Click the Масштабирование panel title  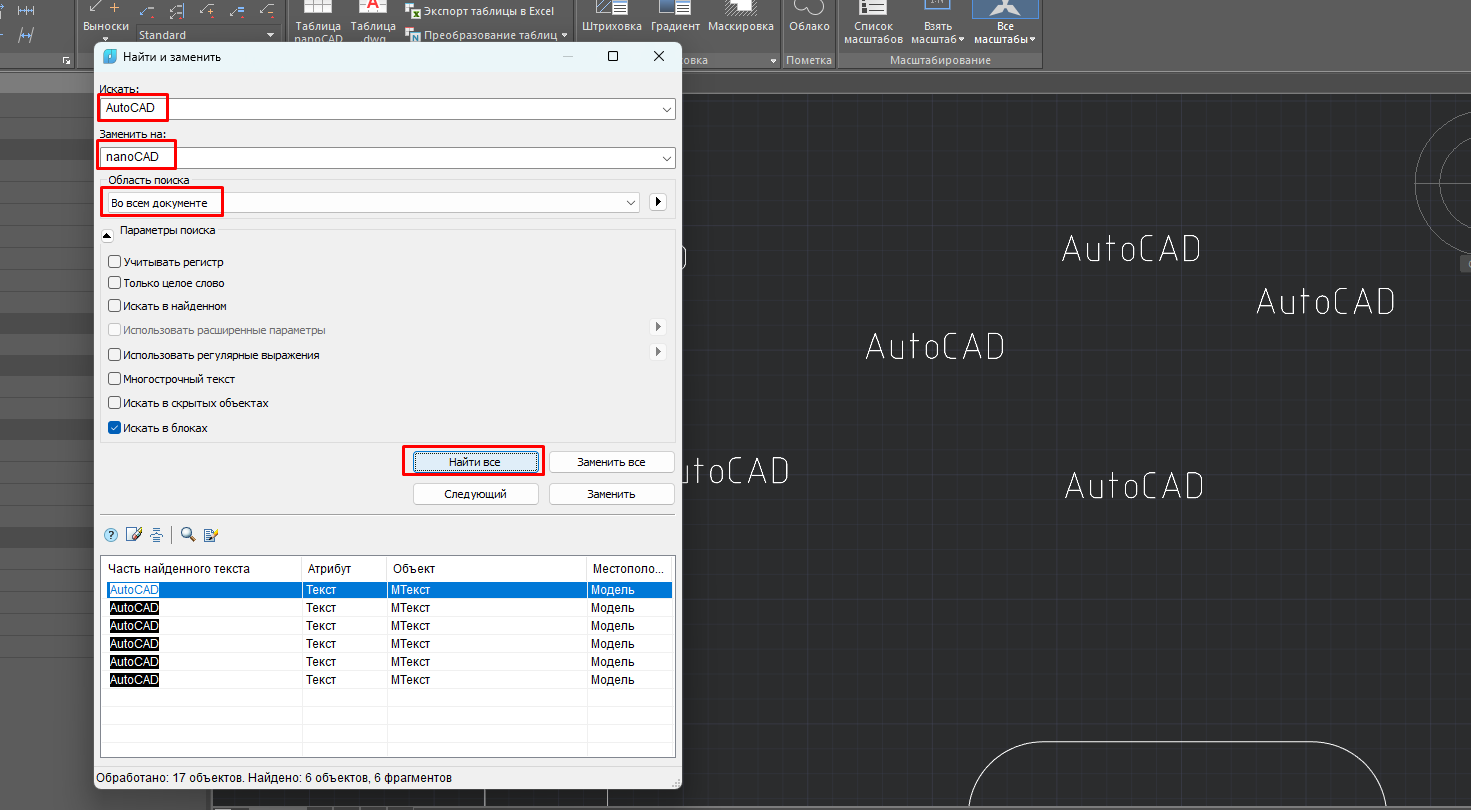coord(940,61)
